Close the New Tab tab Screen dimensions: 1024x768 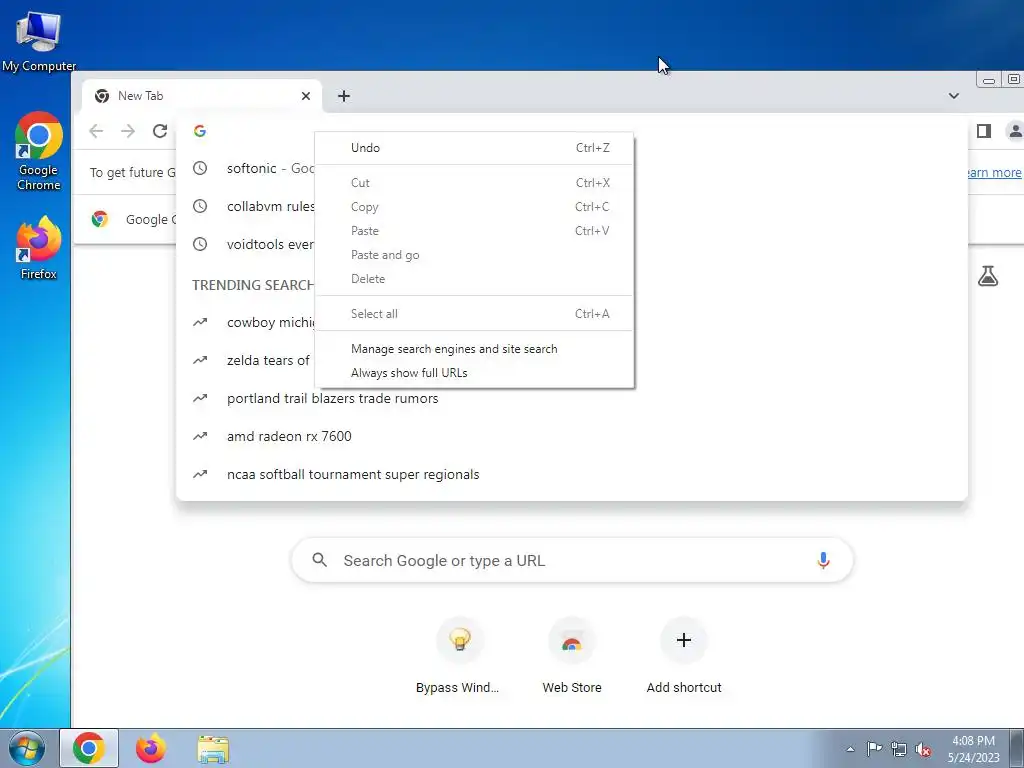(306, 96)
